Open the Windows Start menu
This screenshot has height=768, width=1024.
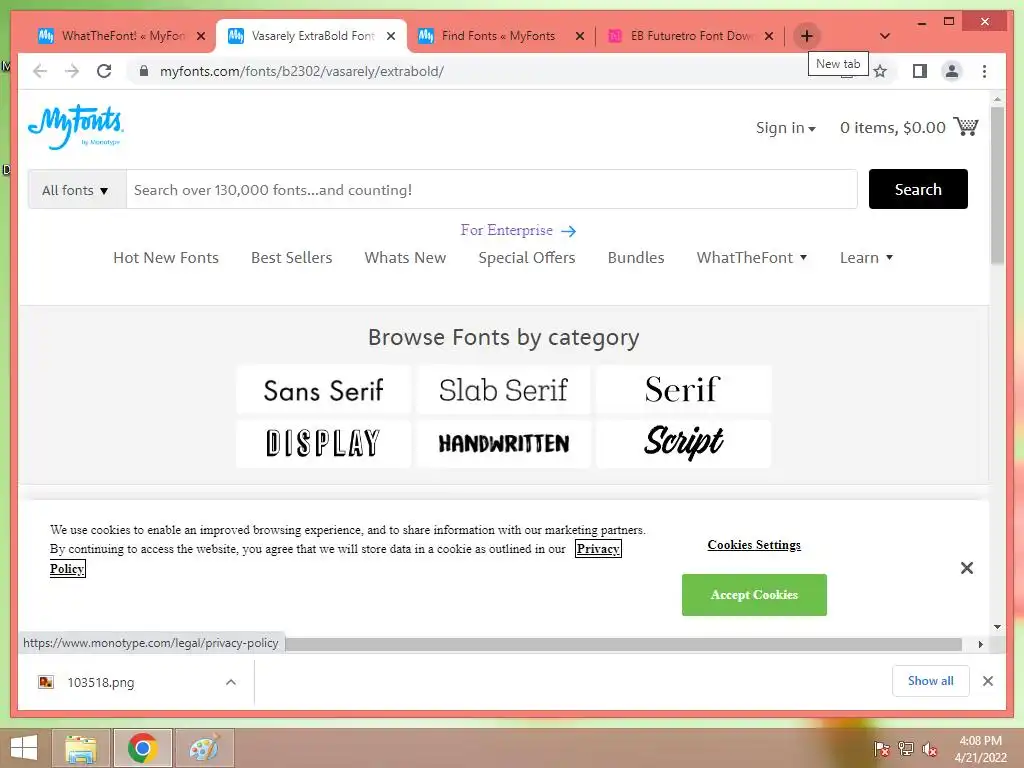click(24, 748)
